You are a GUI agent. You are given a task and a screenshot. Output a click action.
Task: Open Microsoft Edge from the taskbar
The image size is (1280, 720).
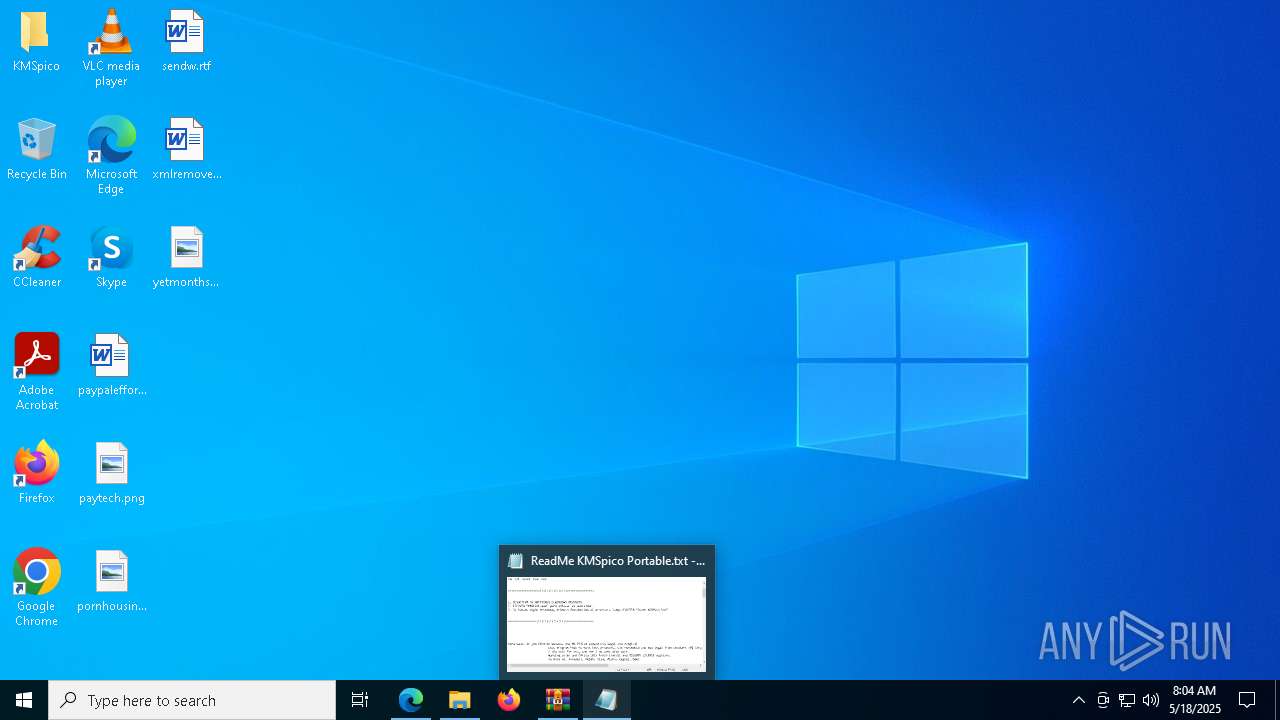pyautogui.click(x=411, y=700)
